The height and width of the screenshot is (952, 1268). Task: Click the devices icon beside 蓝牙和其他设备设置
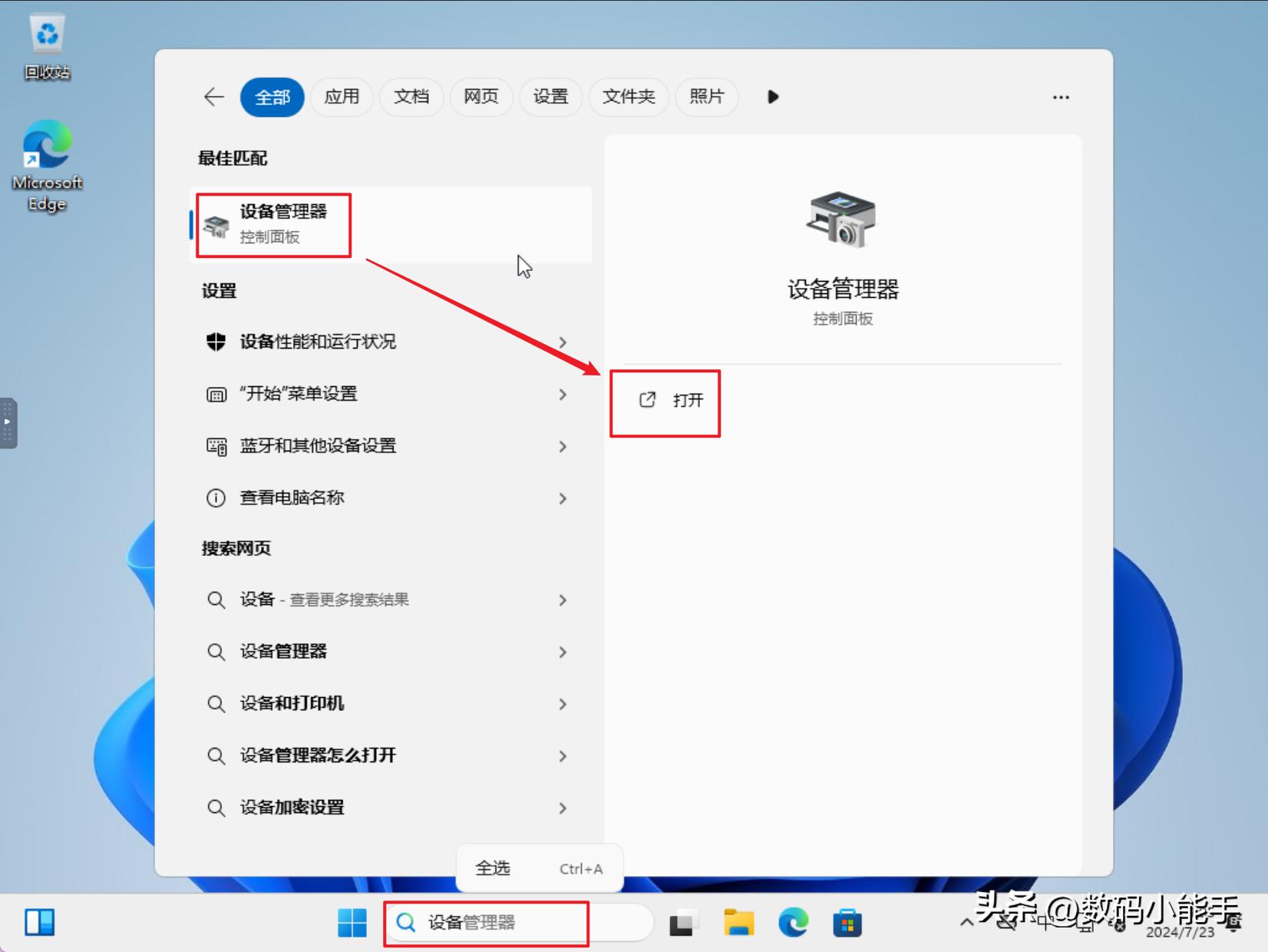click(216, 446)
